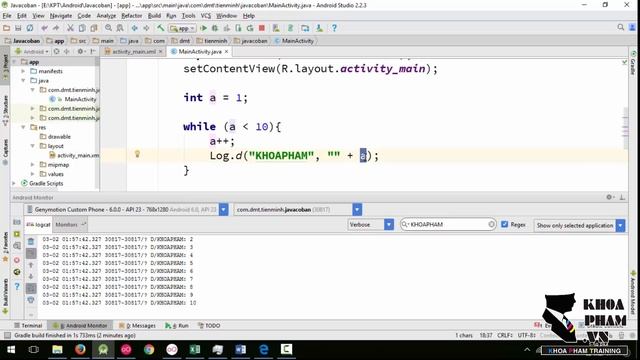Open the Messages tool window
The width and height of the screenshot is (640, 360).
tap(137, 325)
